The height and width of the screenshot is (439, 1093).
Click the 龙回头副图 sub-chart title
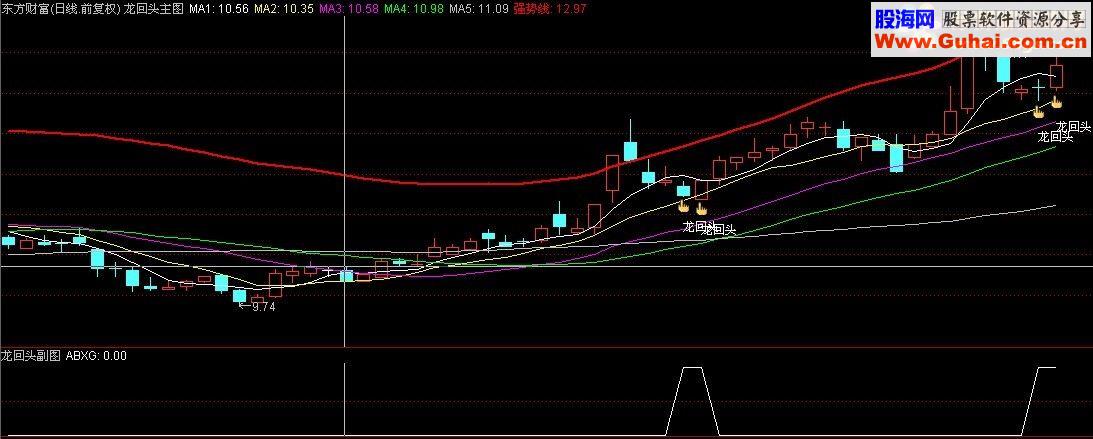coord(31,355)
